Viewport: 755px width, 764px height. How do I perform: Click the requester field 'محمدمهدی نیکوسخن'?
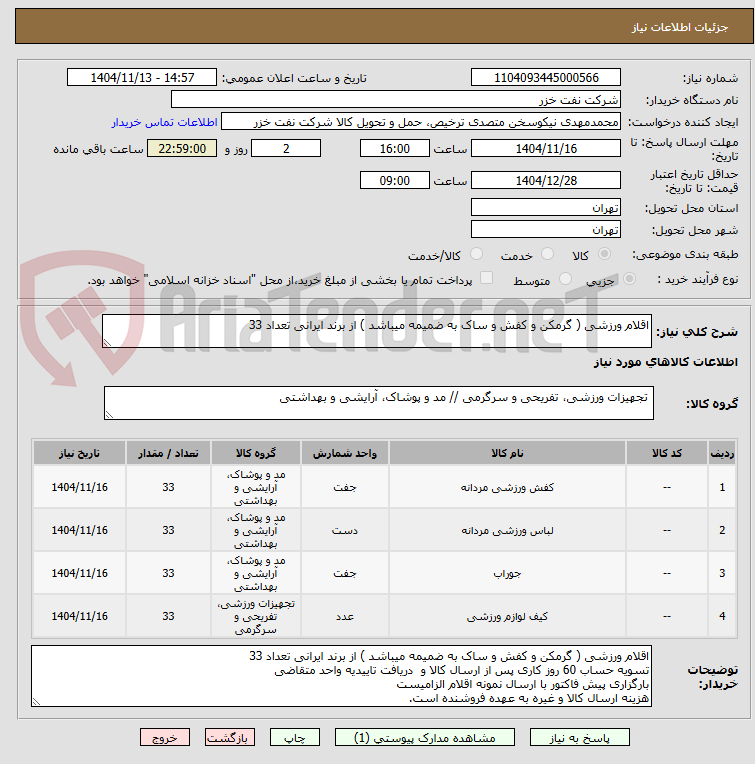pyautogui.click(x=421, y=121)
